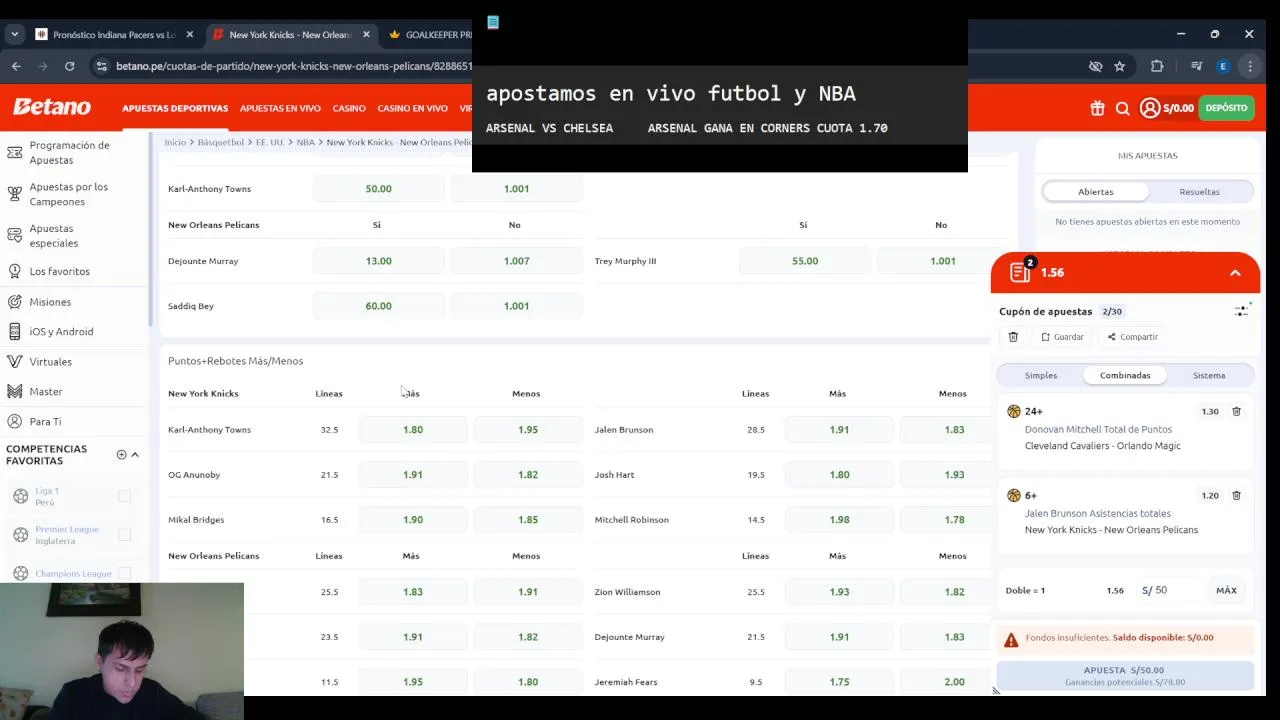
Task: Click the stake amount input field
Action: [x=1169, y=591]
